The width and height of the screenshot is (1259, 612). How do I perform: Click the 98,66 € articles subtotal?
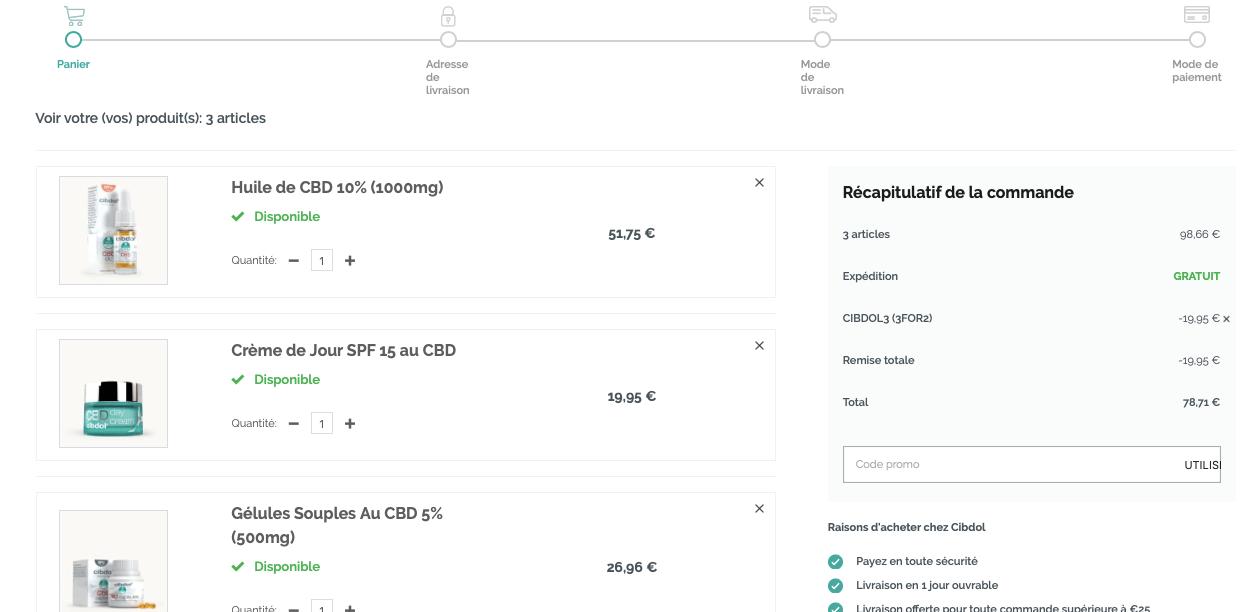(1200, 234)
